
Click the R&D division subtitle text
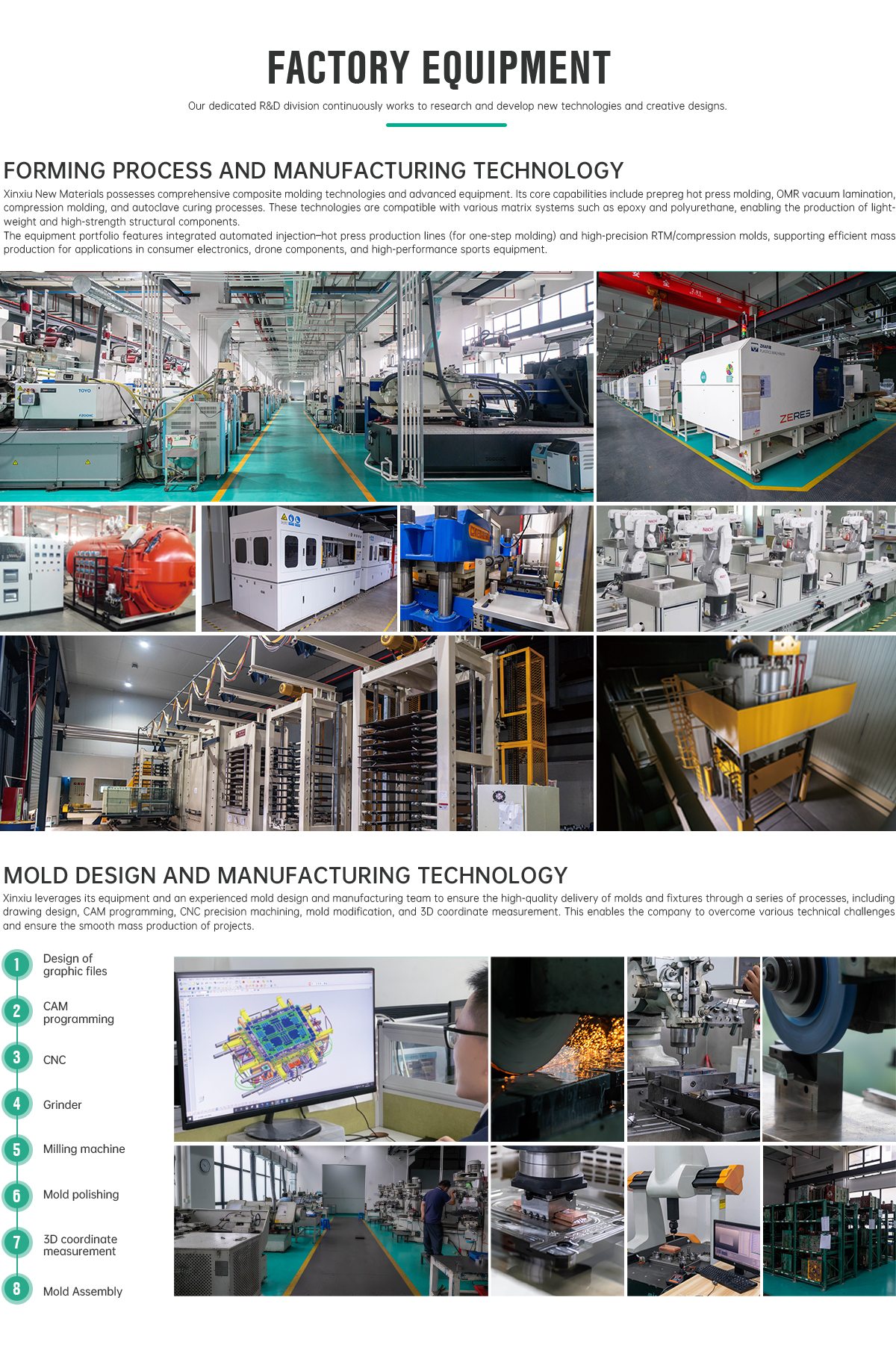pyautogui.click(x=457, y=106)
